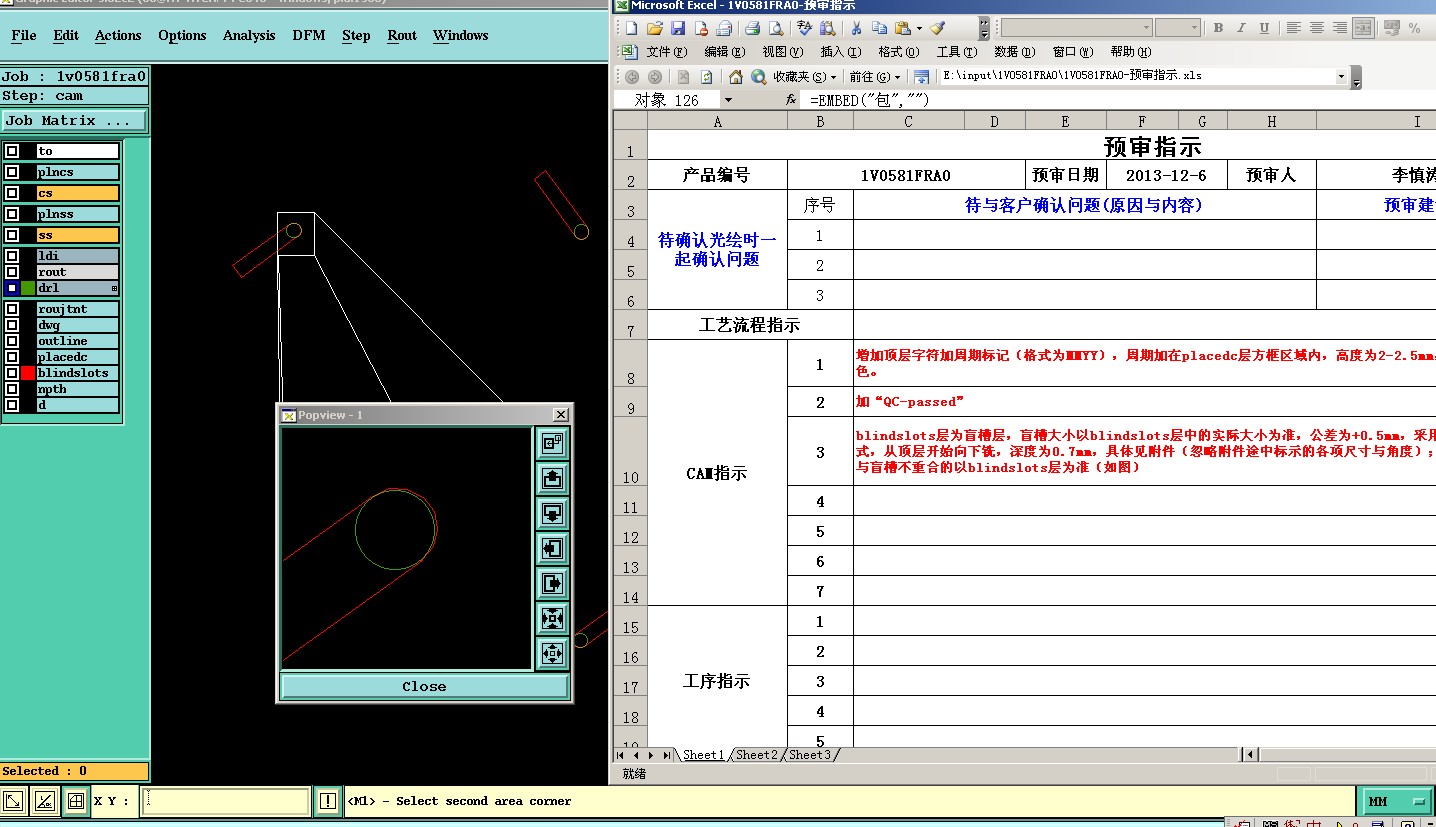The height and width of the screenshot is (827, 1436).
Task: Open the 收藏夹 favorites dropdown
Action: (806, 76)
